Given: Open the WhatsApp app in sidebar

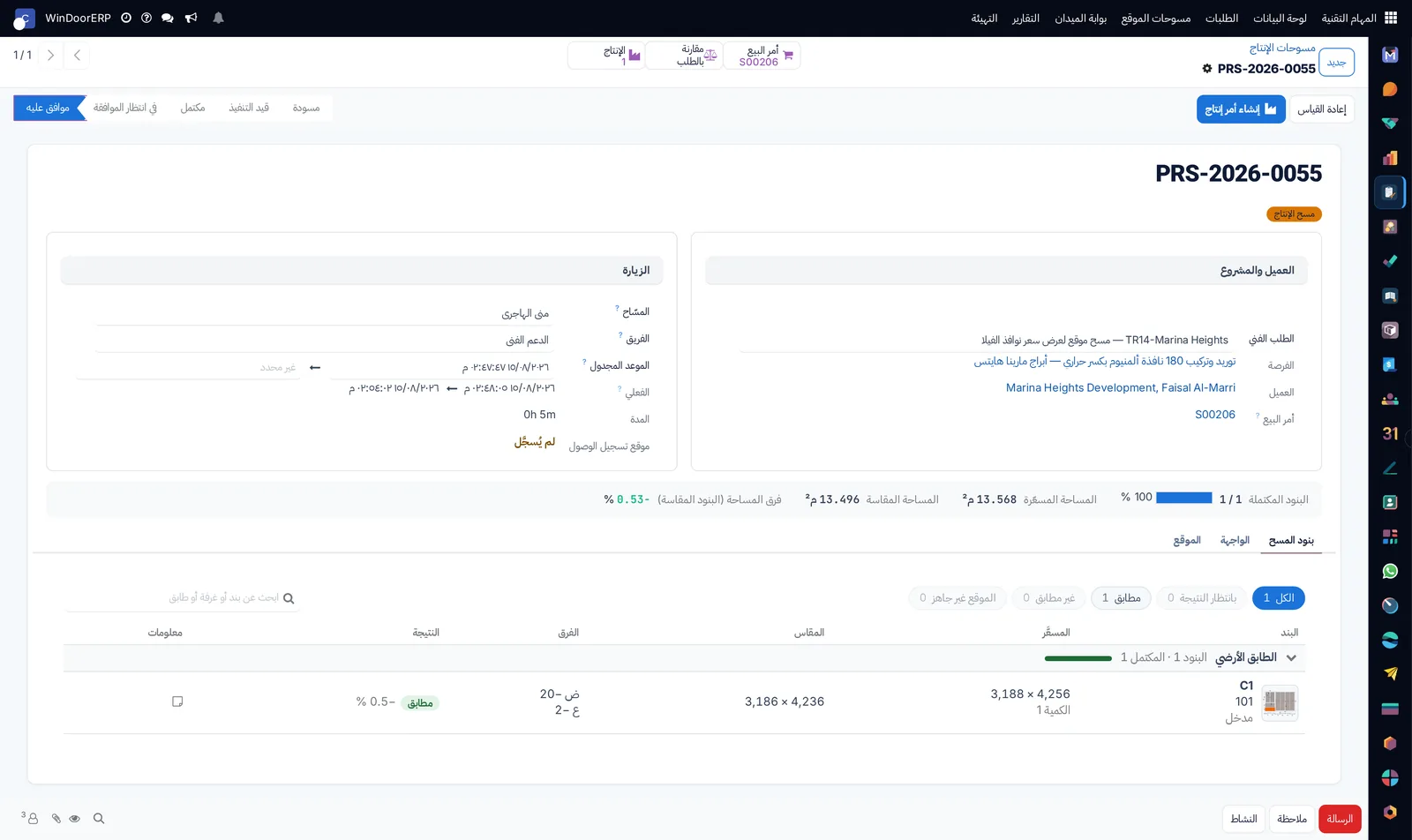Looking at the screenshot, I should pyautogui.click(x=1390, y=571).
